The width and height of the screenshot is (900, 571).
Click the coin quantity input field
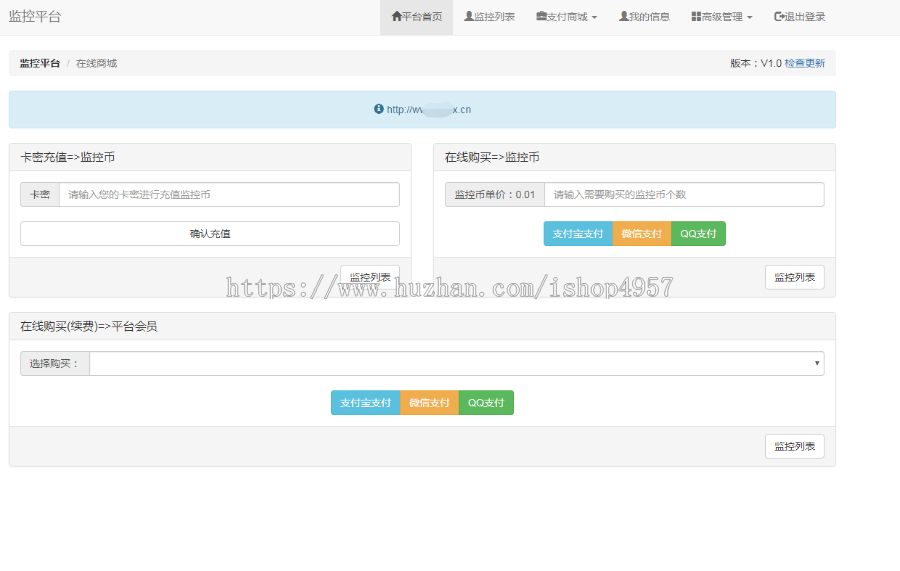[x=684, y=195]
